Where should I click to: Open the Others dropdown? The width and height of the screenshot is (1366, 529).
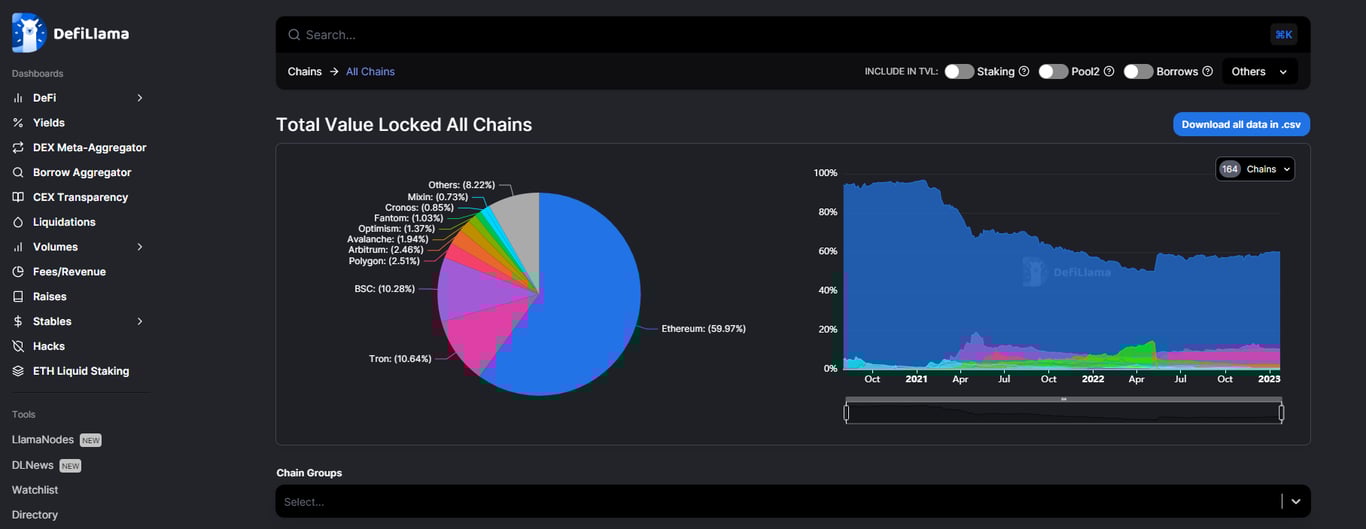tap(1259, 72)
